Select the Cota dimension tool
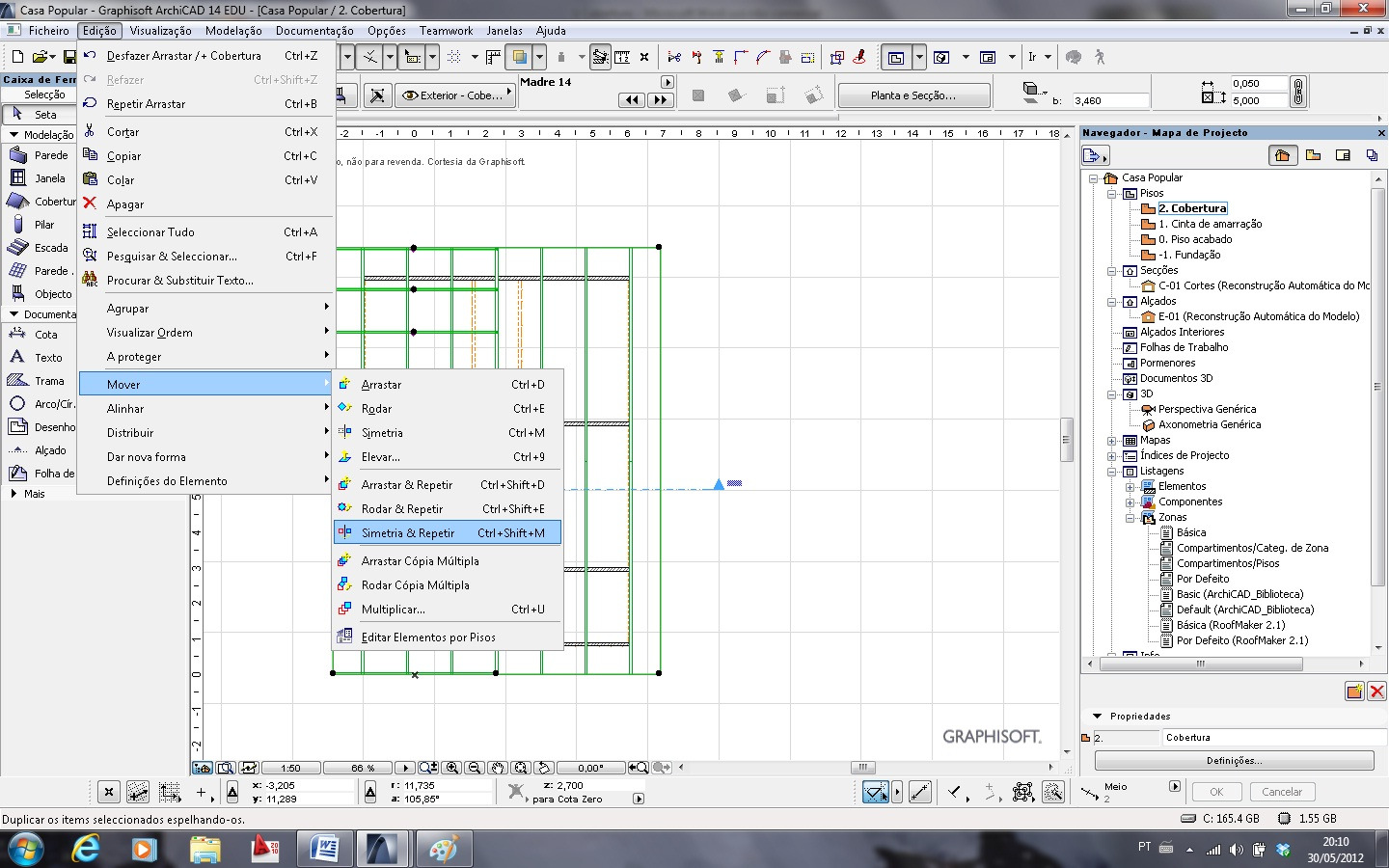The image size is (1389, 868). point(40,334)
